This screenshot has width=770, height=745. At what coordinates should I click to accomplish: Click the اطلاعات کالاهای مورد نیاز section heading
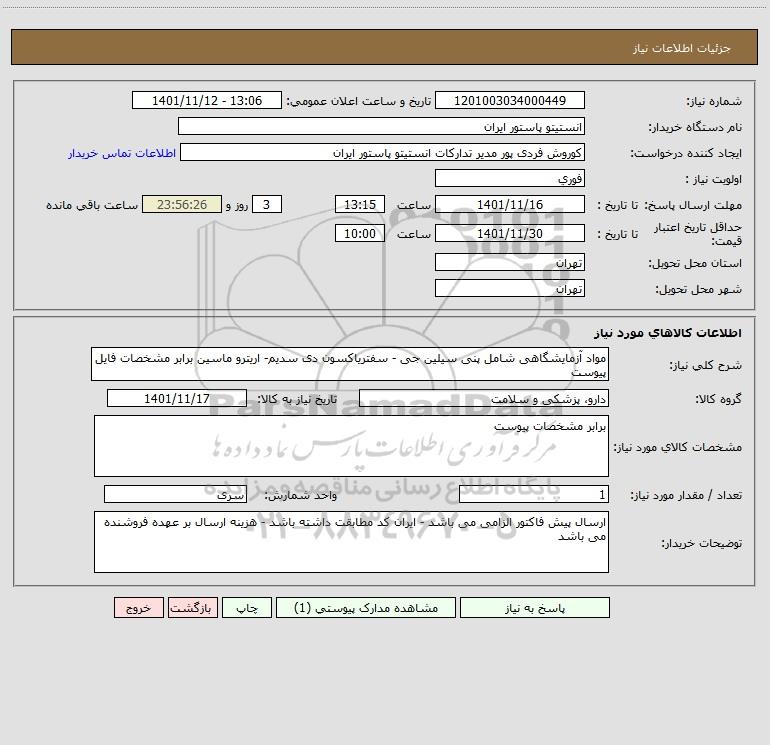(x=668, y=333)
